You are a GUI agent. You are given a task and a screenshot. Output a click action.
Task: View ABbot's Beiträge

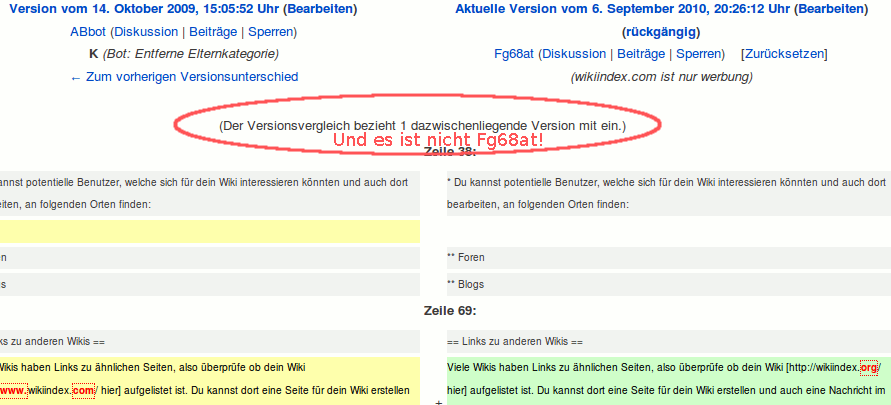tap(213, 32)
